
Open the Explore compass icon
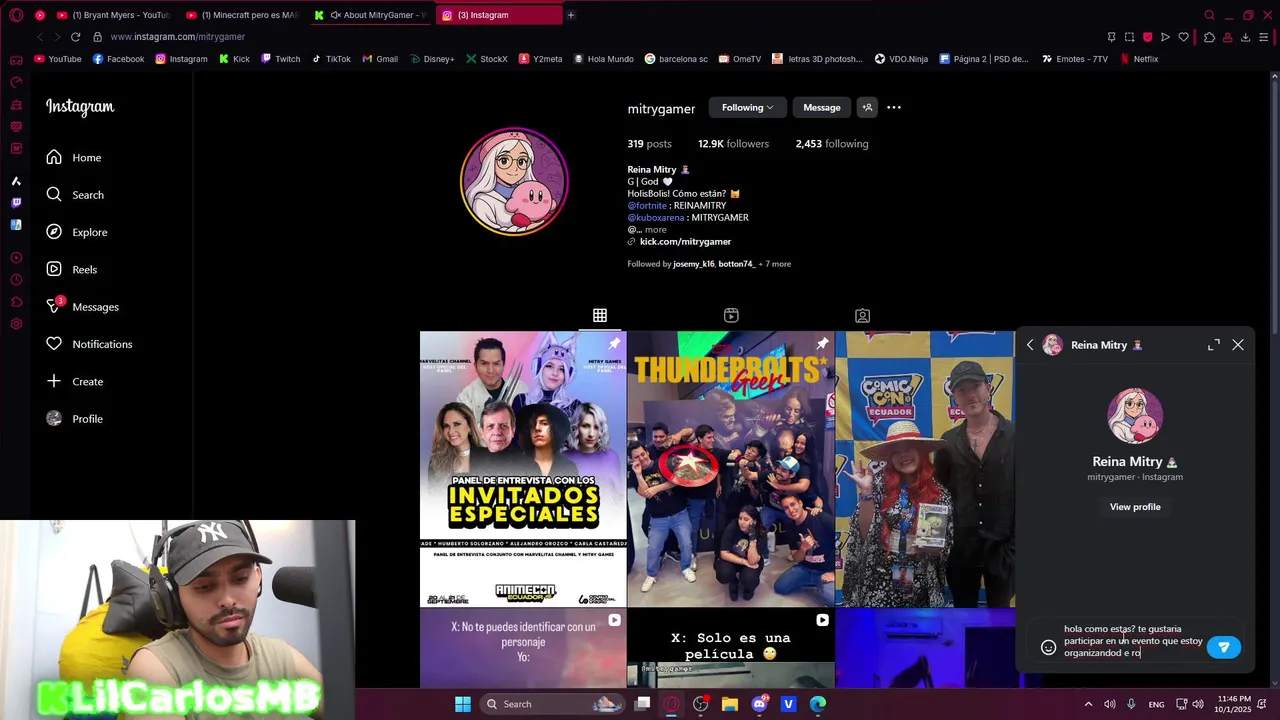(x=54, y=232)
